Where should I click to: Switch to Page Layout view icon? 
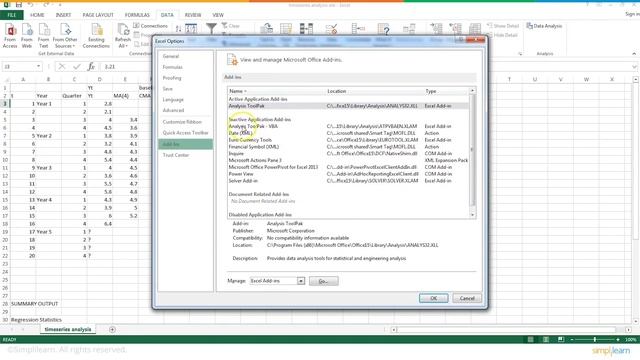[546, 340]
